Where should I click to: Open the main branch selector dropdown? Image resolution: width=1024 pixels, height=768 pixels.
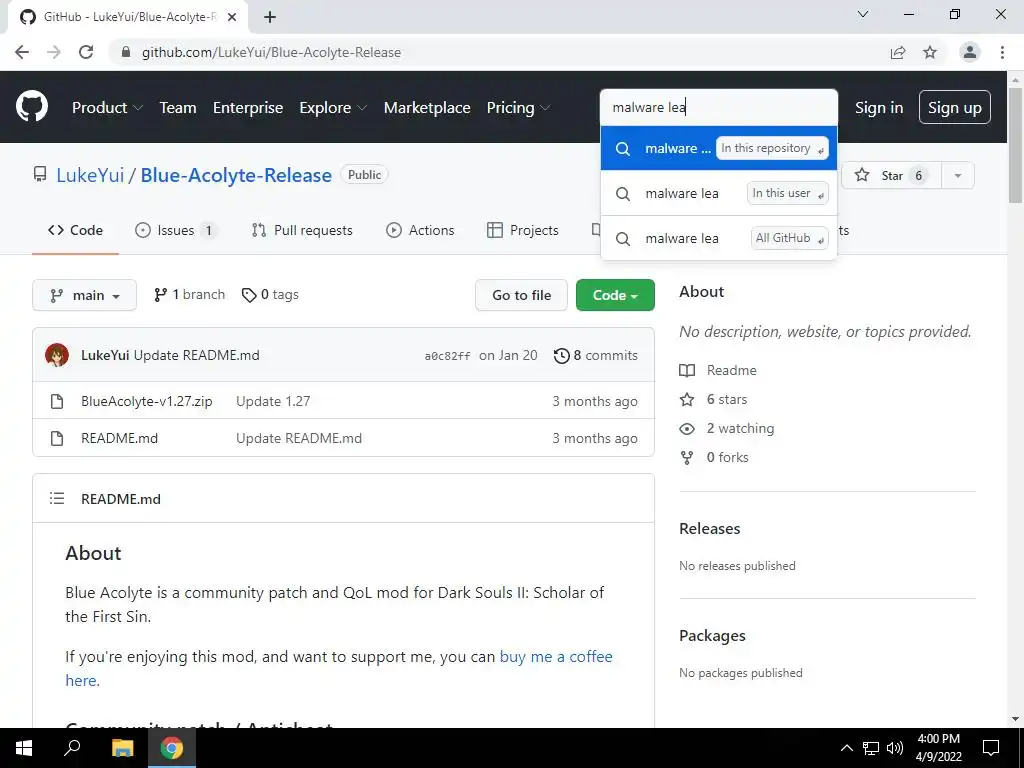[x=84, y=295]
